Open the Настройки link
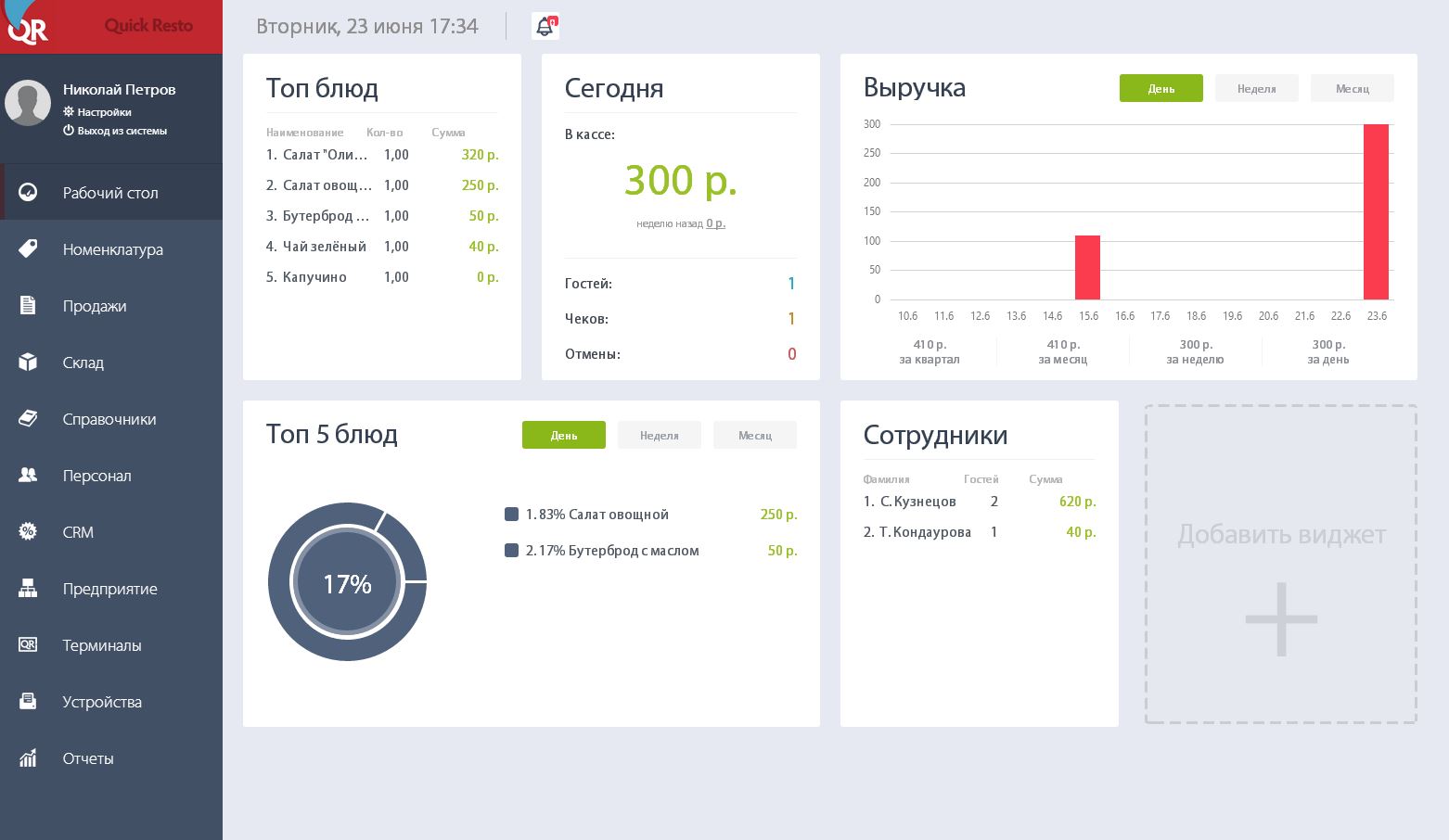 click(x=104, y=112)
